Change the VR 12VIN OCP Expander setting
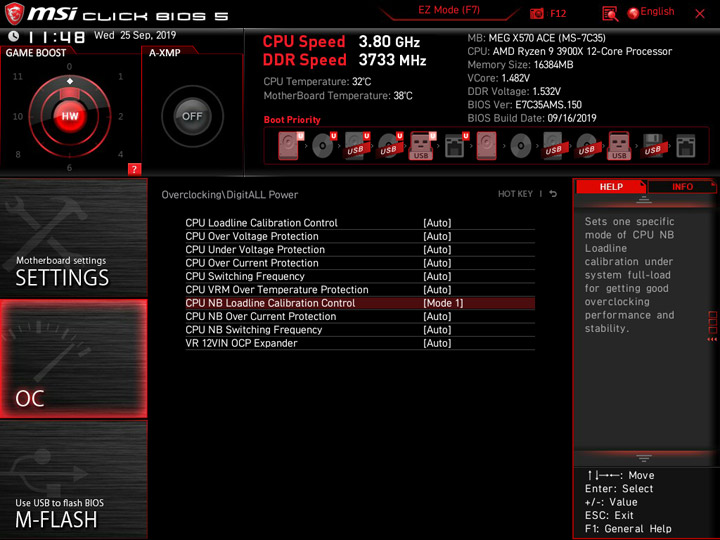This screenshot has height=540, width=720. (360, 343)
